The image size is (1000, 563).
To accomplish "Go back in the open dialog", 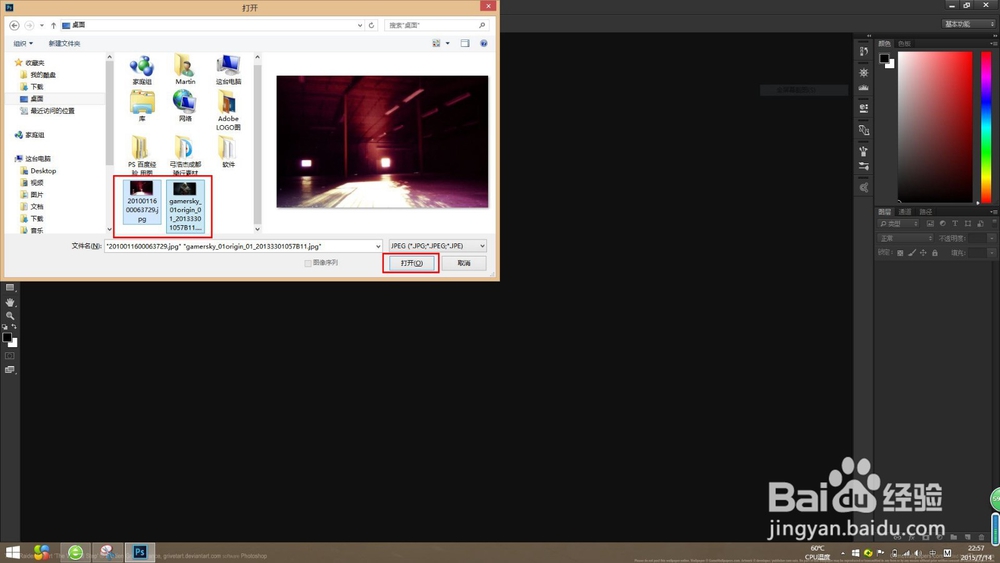I will pyautogui.click(x=14, y=25).
